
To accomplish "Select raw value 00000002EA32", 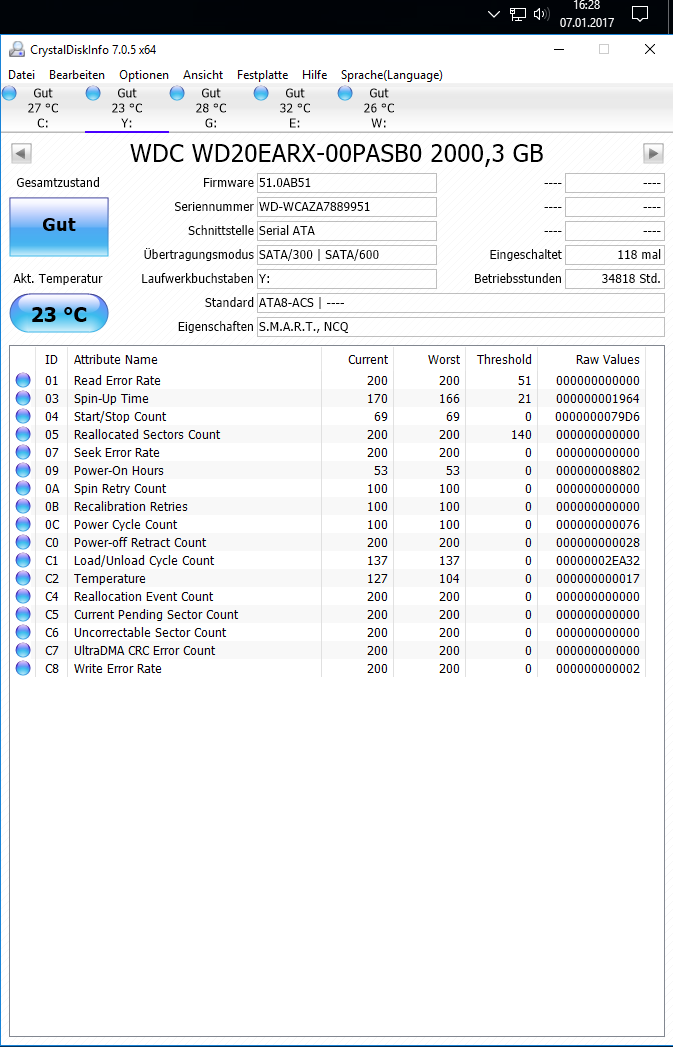I will pyautogui.click(x=598, y=561).
